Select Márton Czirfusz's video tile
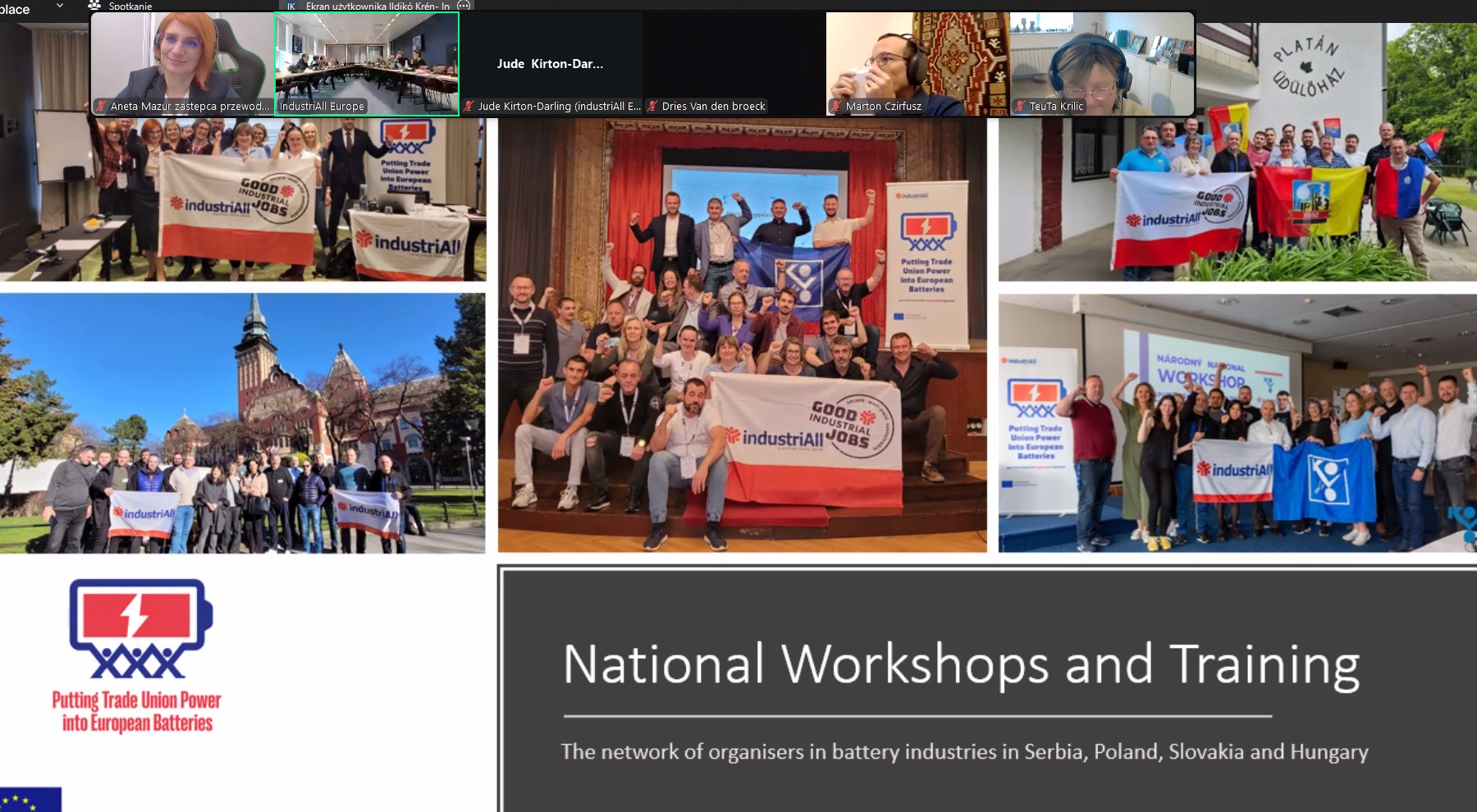 click(917, 56)
